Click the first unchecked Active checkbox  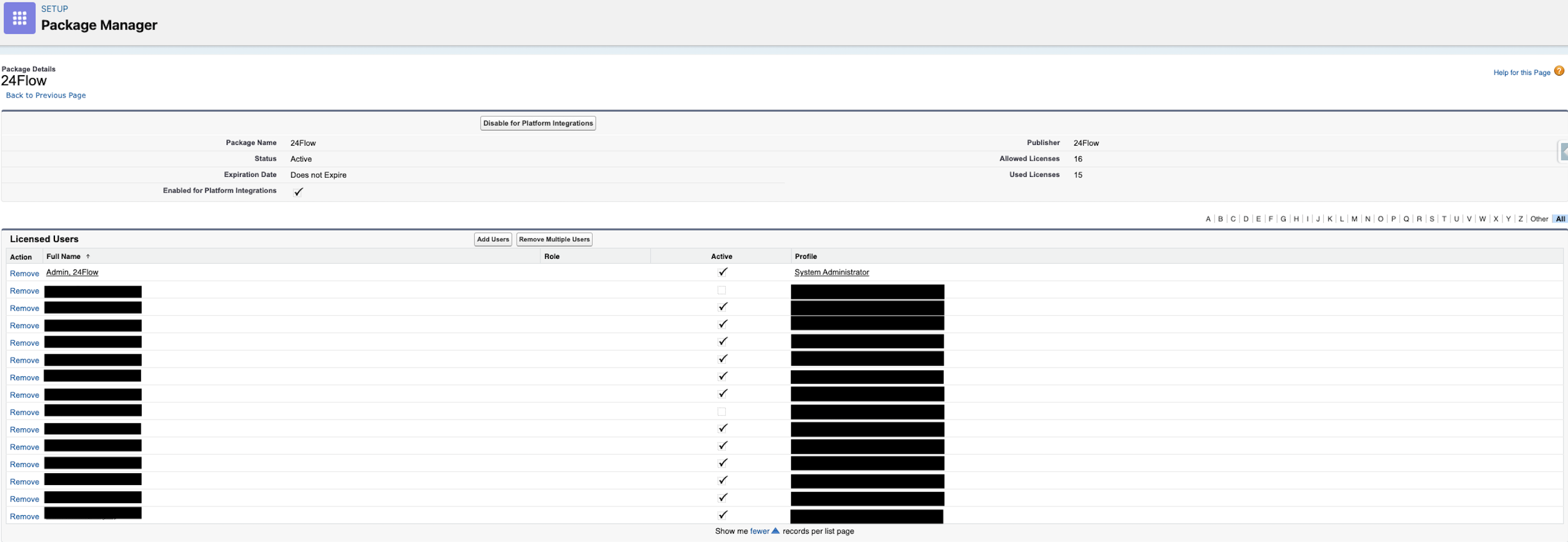click(x=722, y=290)
